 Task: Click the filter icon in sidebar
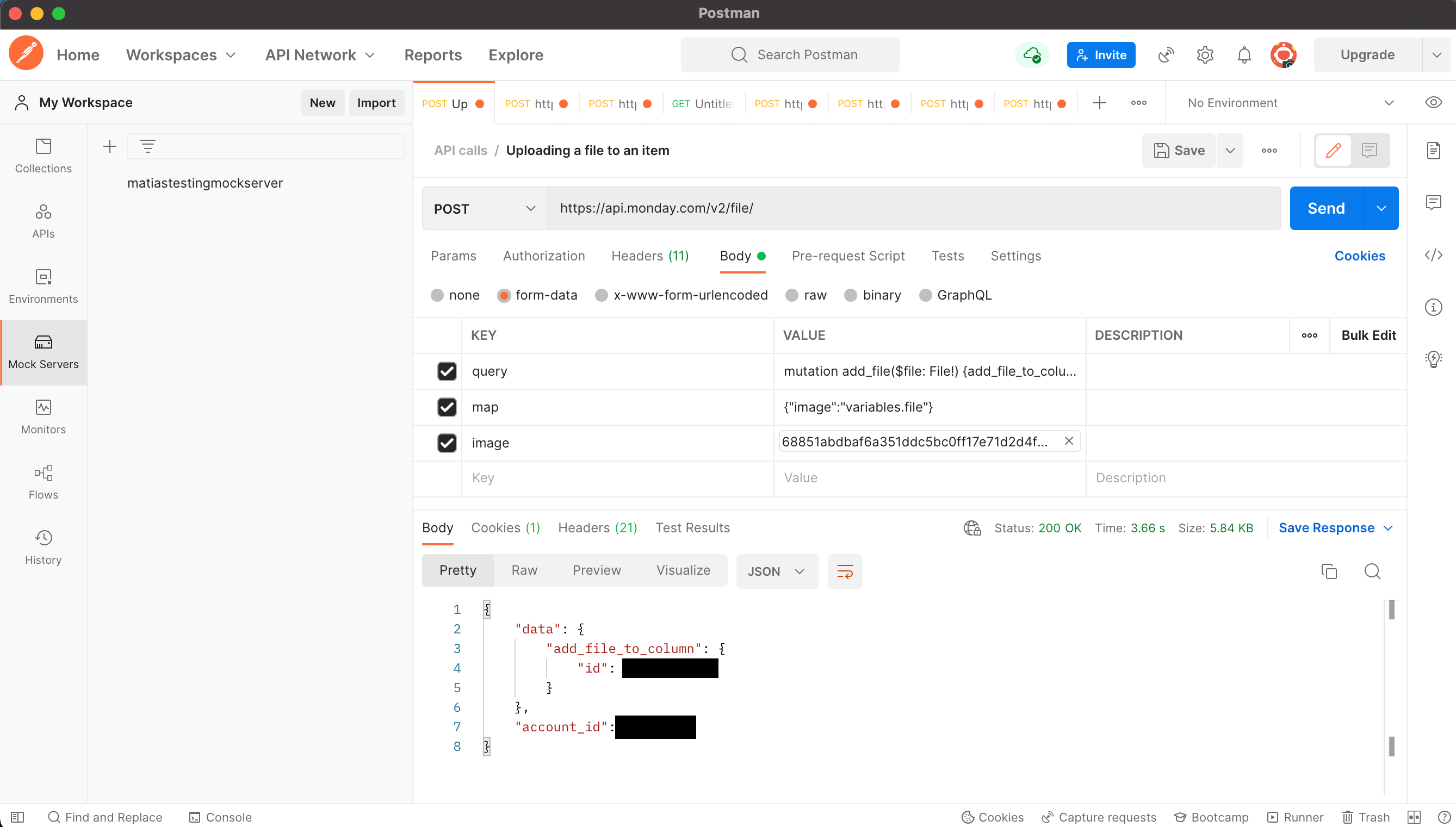click(148, 146)
